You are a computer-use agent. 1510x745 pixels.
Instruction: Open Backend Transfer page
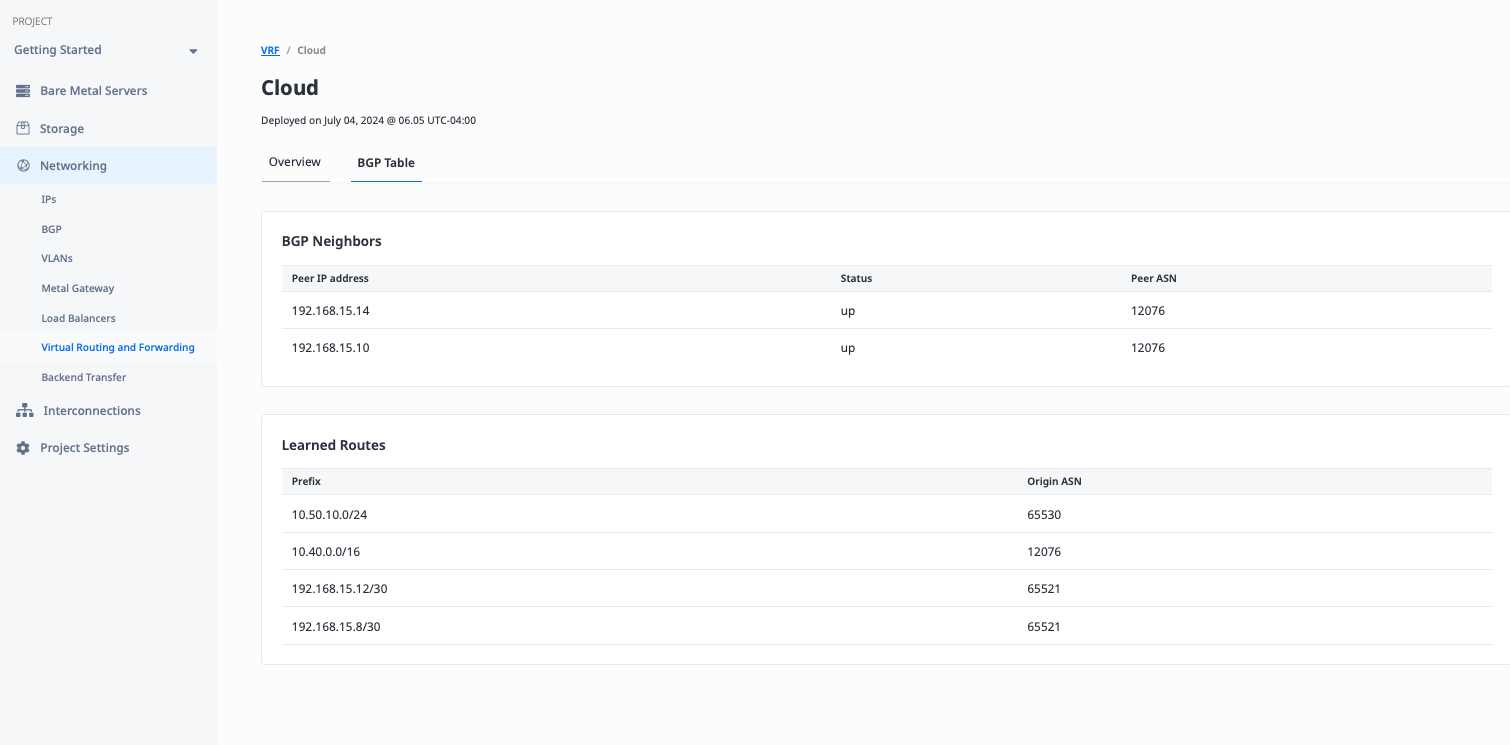tap(84, 377)
